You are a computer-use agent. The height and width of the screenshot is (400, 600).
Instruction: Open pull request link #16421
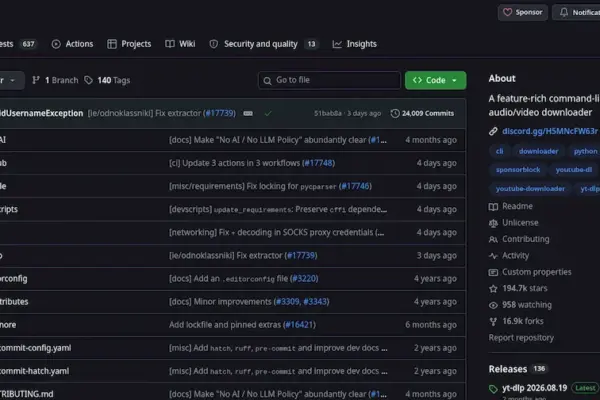[299, 325]
